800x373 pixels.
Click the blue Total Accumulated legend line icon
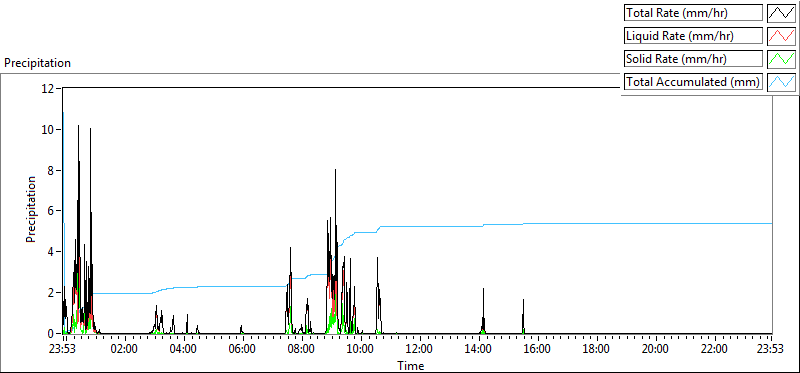[782, 82]
